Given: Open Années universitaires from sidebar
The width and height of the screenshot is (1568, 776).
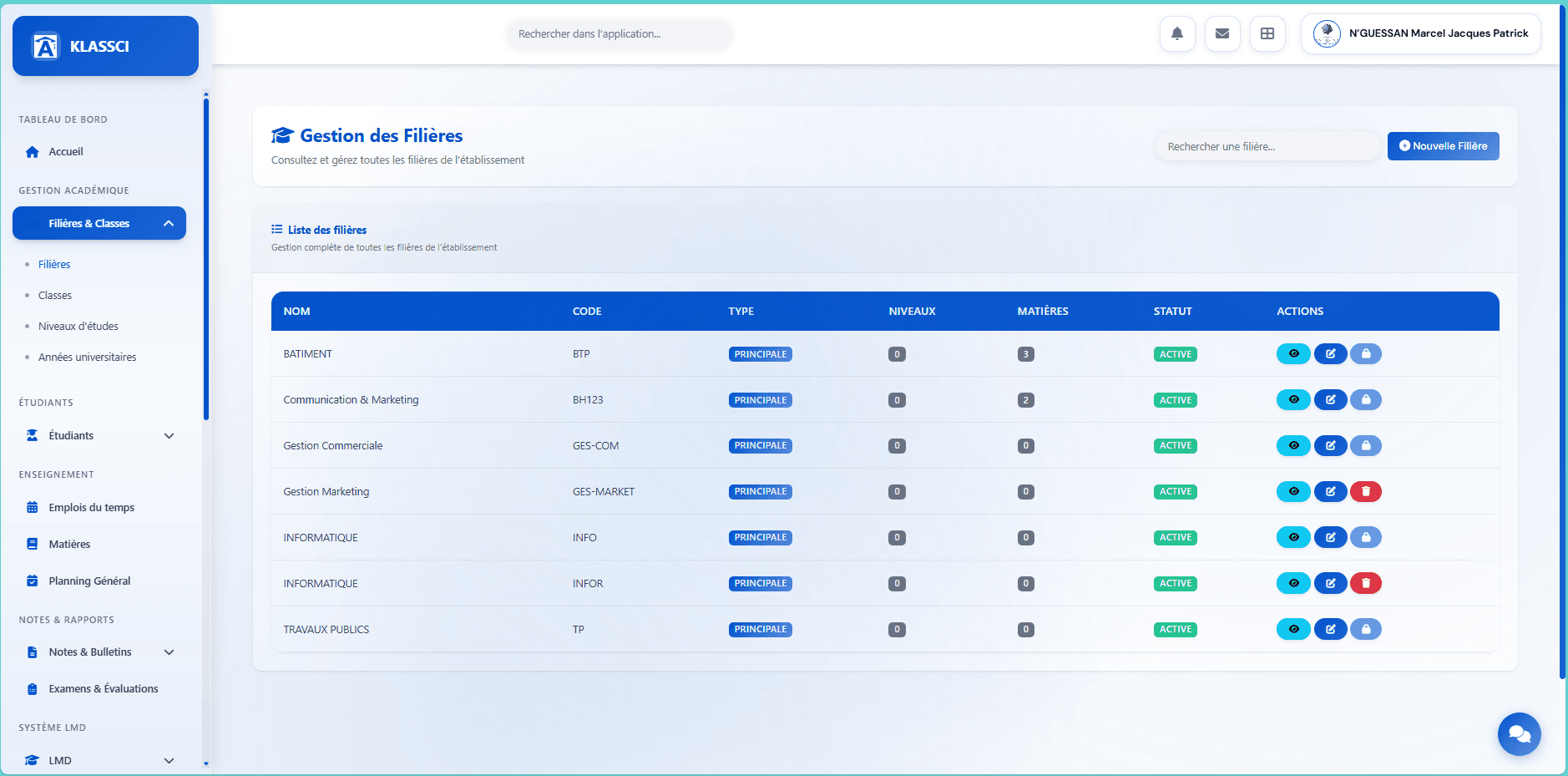Looking at the screenshot, I should click(87, 357).
